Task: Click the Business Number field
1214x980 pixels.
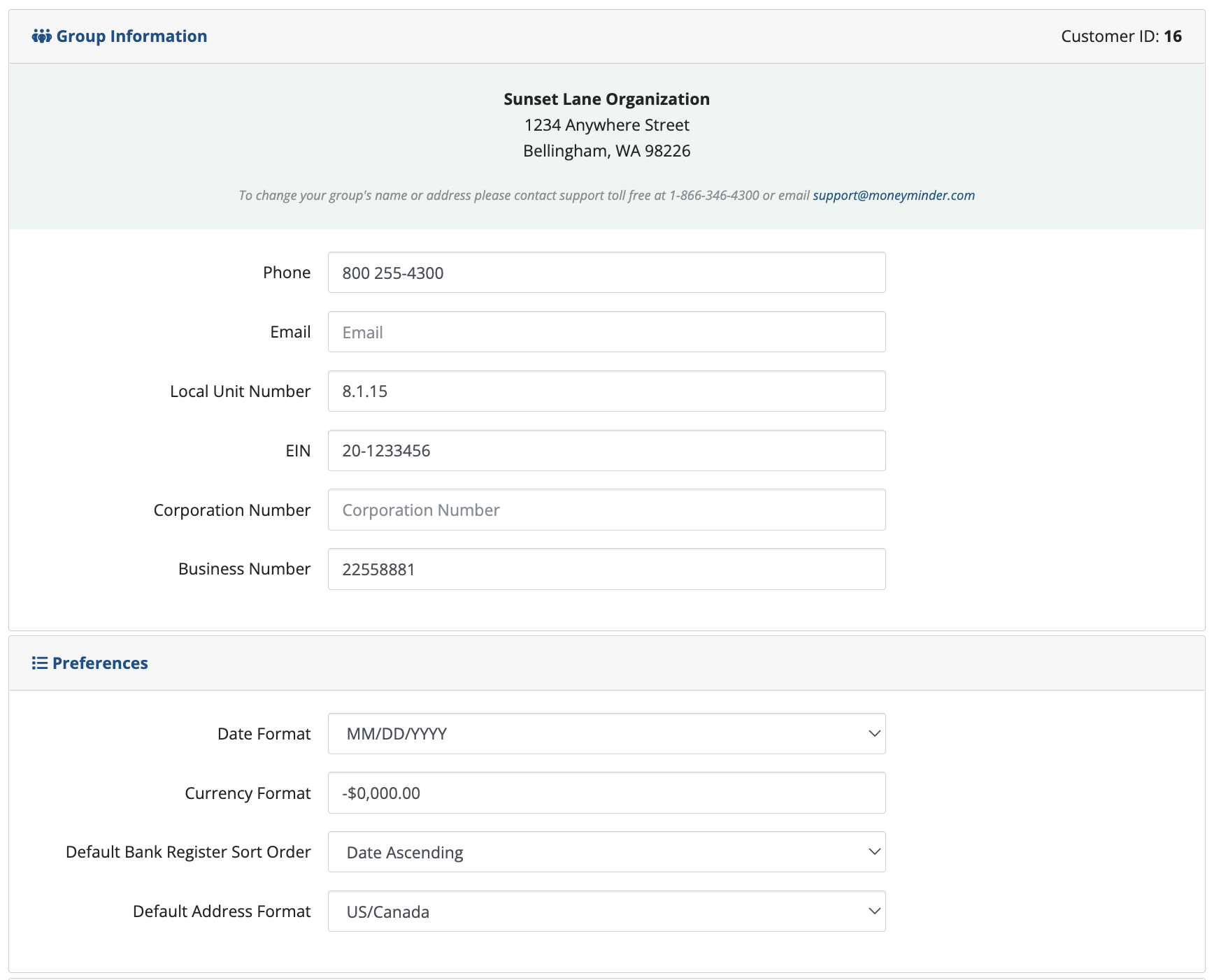Action: coord(607,569)
